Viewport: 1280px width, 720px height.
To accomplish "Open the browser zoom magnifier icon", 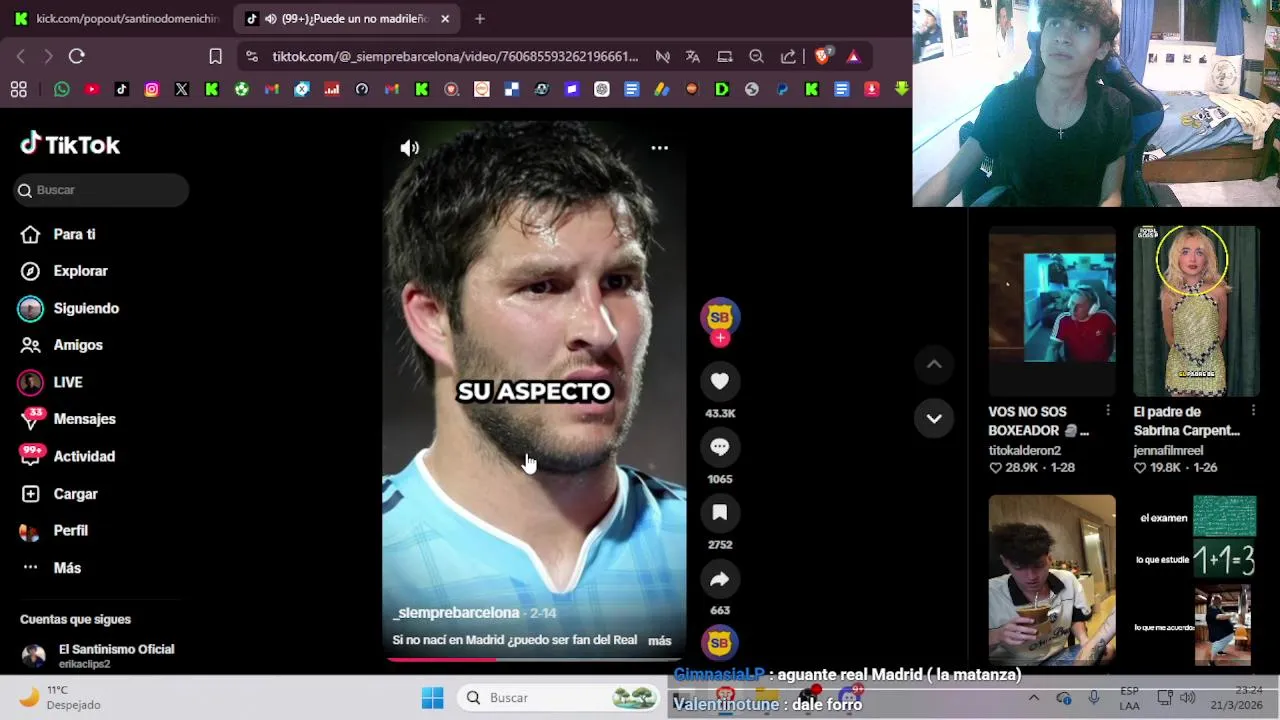I will (x=757, y=57).
